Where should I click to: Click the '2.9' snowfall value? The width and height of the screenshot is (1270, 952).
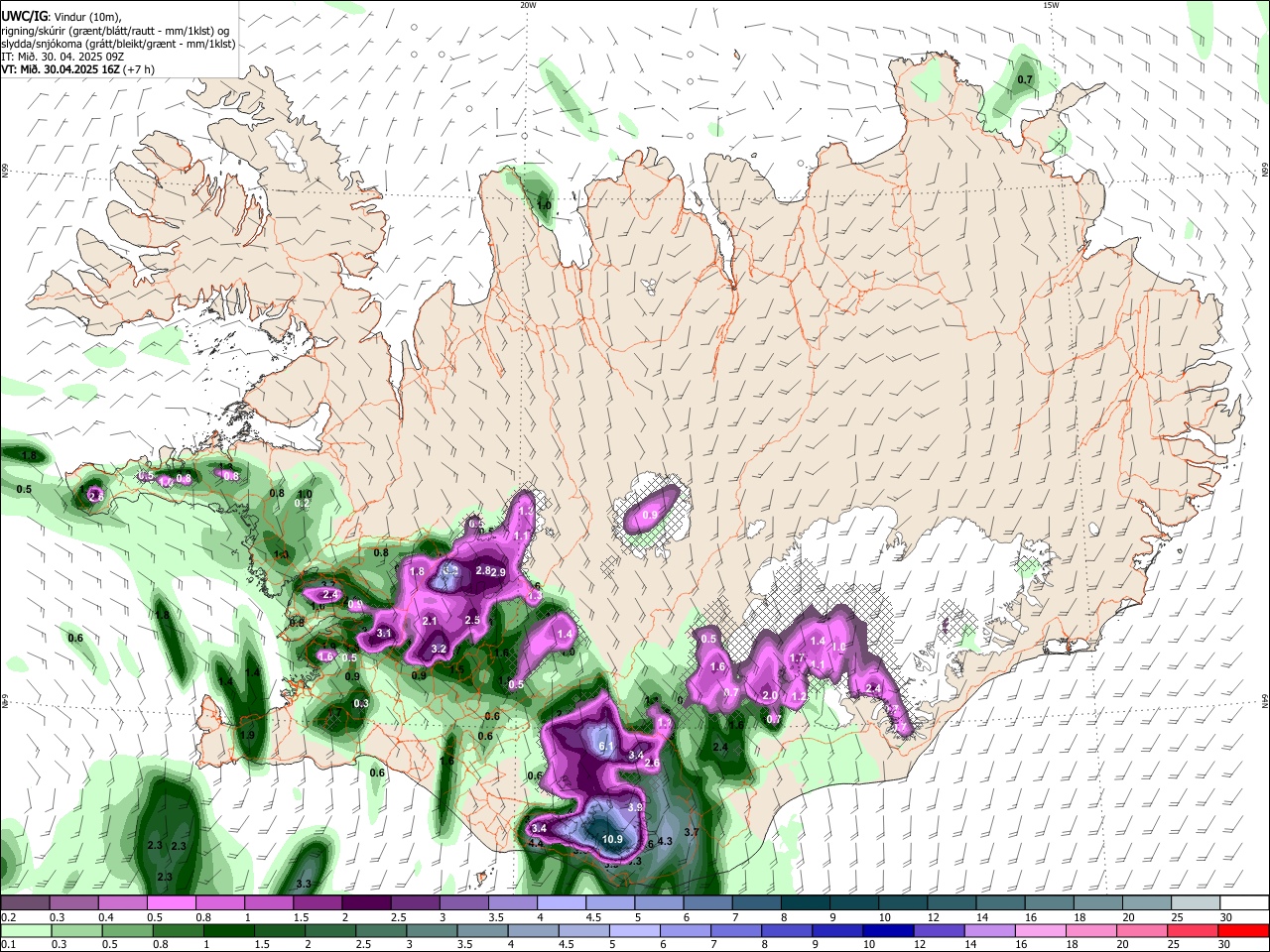click(x=498, y=573)
